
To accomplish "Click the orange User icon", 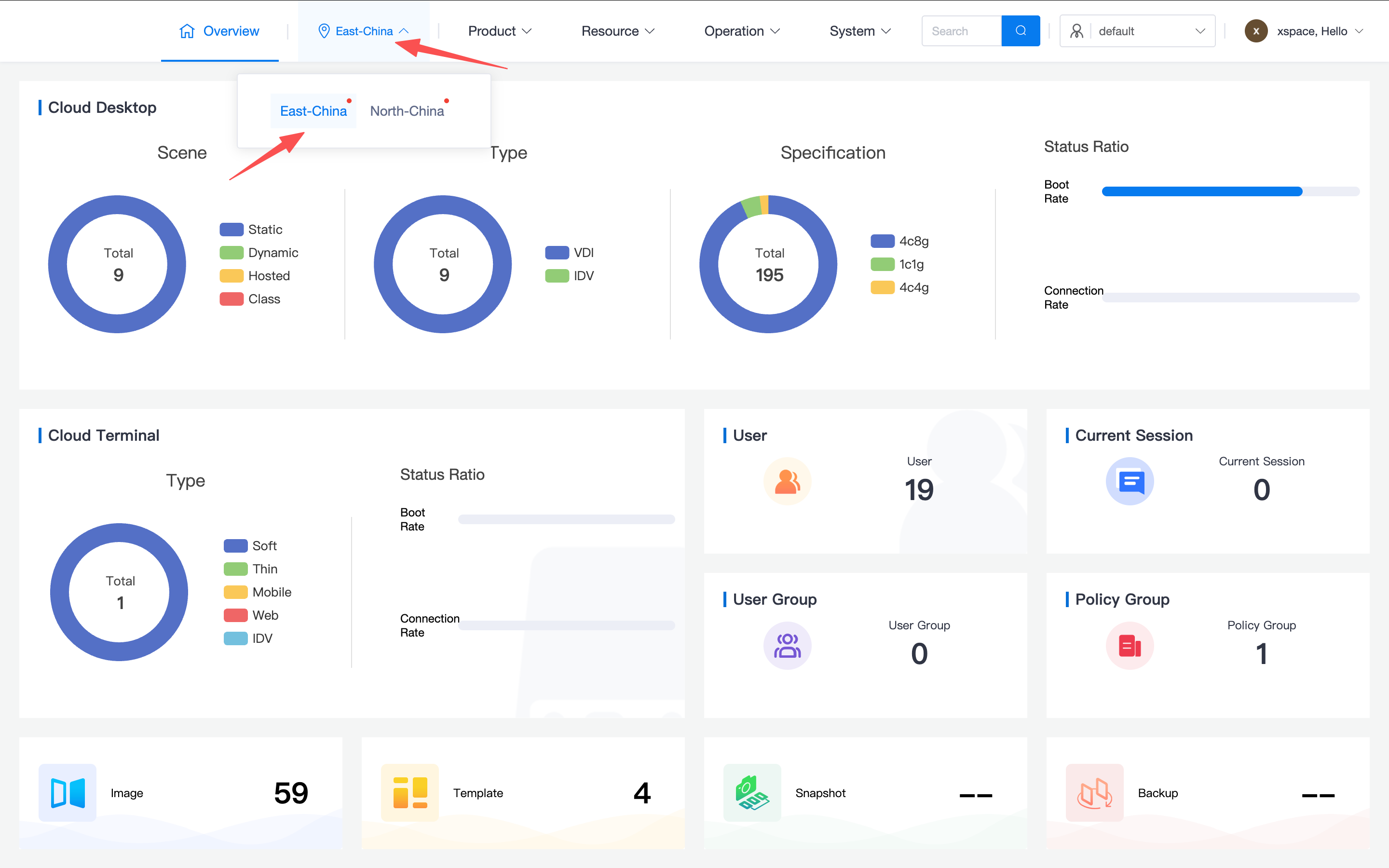I will click(x=787, y=481).
